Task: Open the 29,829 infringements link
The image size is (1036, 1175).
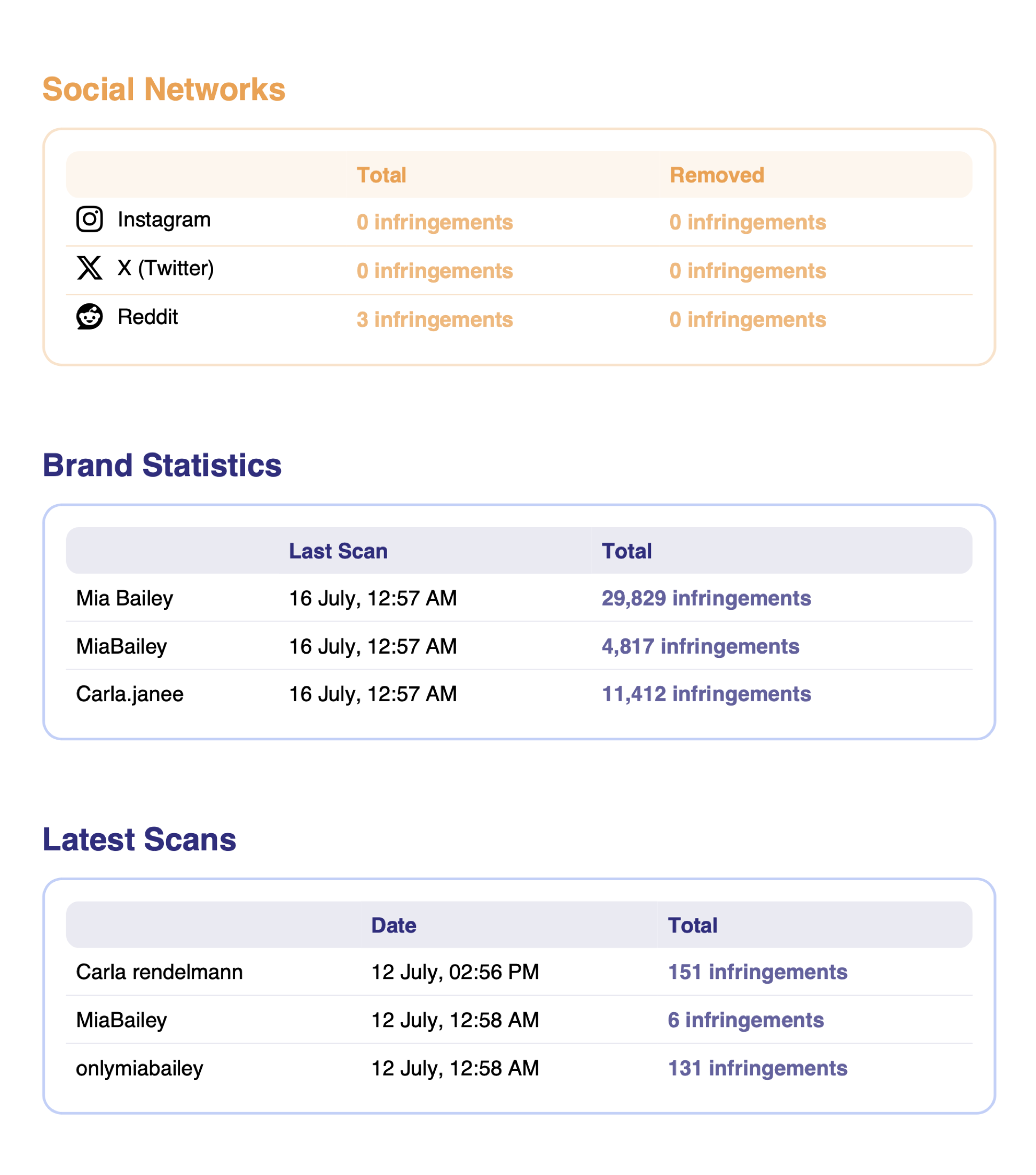Action: pyautogui.click(x=706, y=598)
